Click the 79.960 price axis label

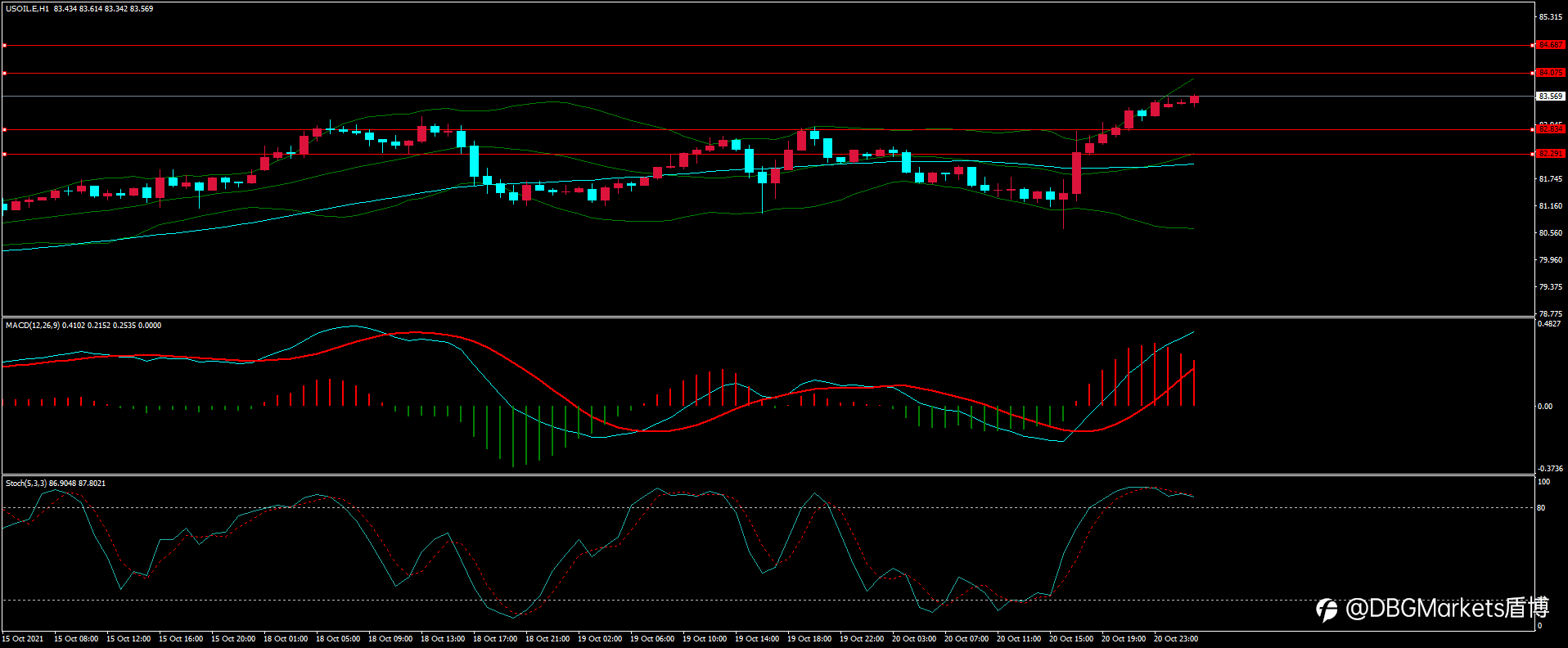(x=1551, y=260)
